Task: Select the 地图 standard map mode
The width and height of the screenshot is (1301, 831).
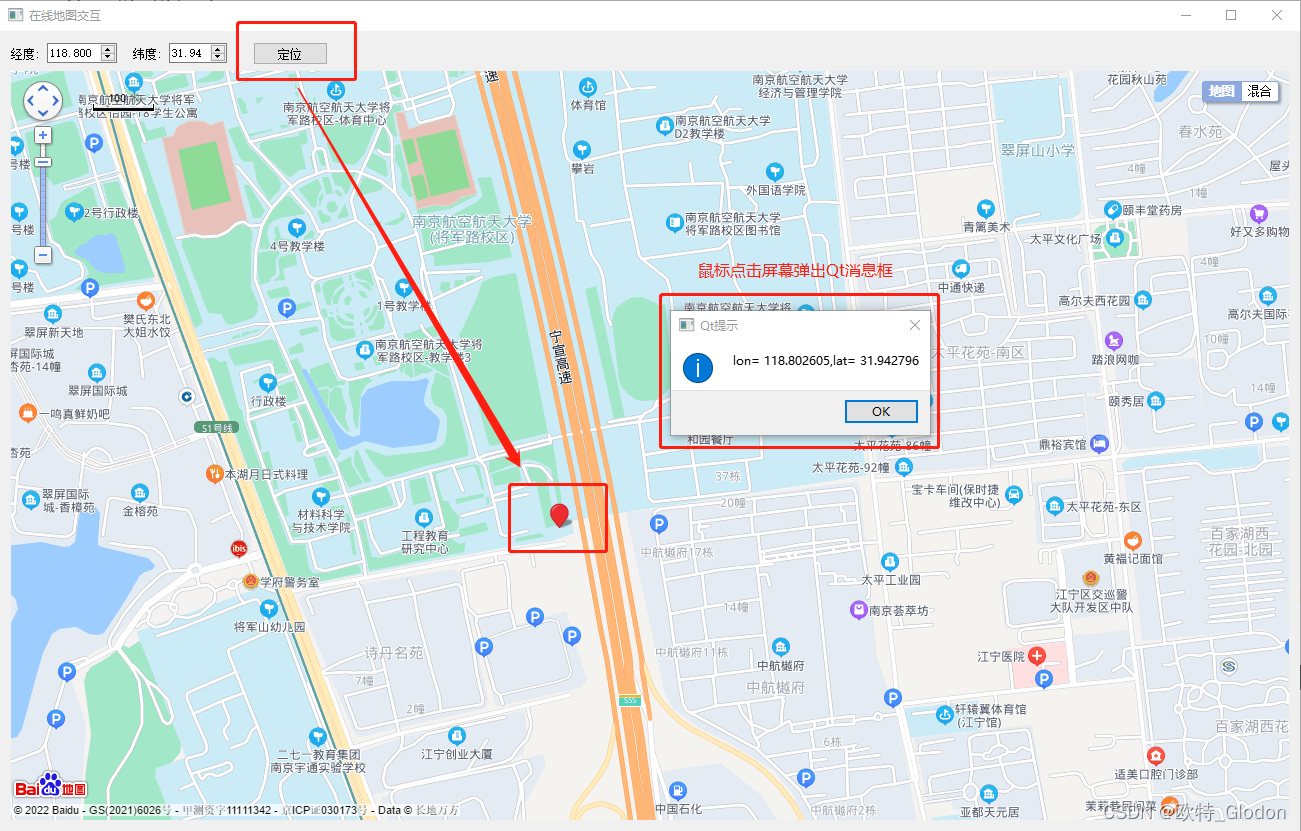Action: click(1219, 91)
